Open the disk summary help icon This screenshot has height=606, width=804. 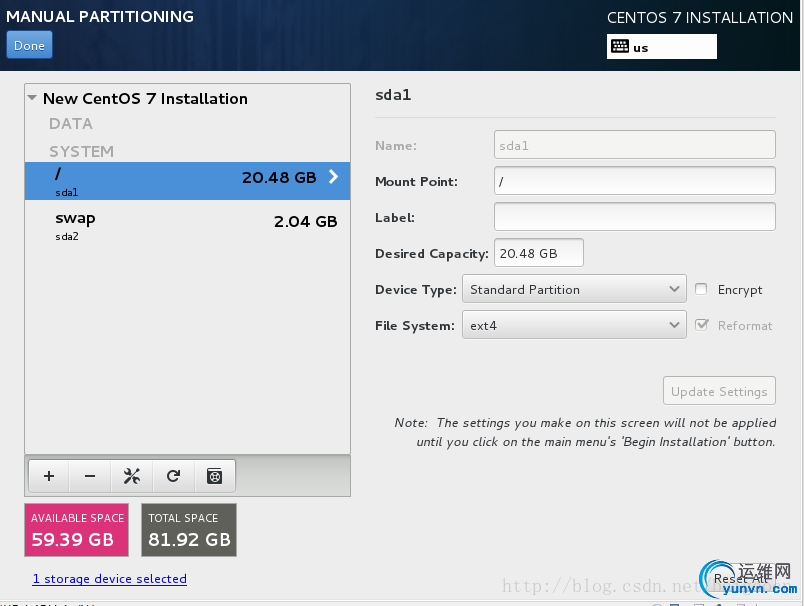[215, 476]
